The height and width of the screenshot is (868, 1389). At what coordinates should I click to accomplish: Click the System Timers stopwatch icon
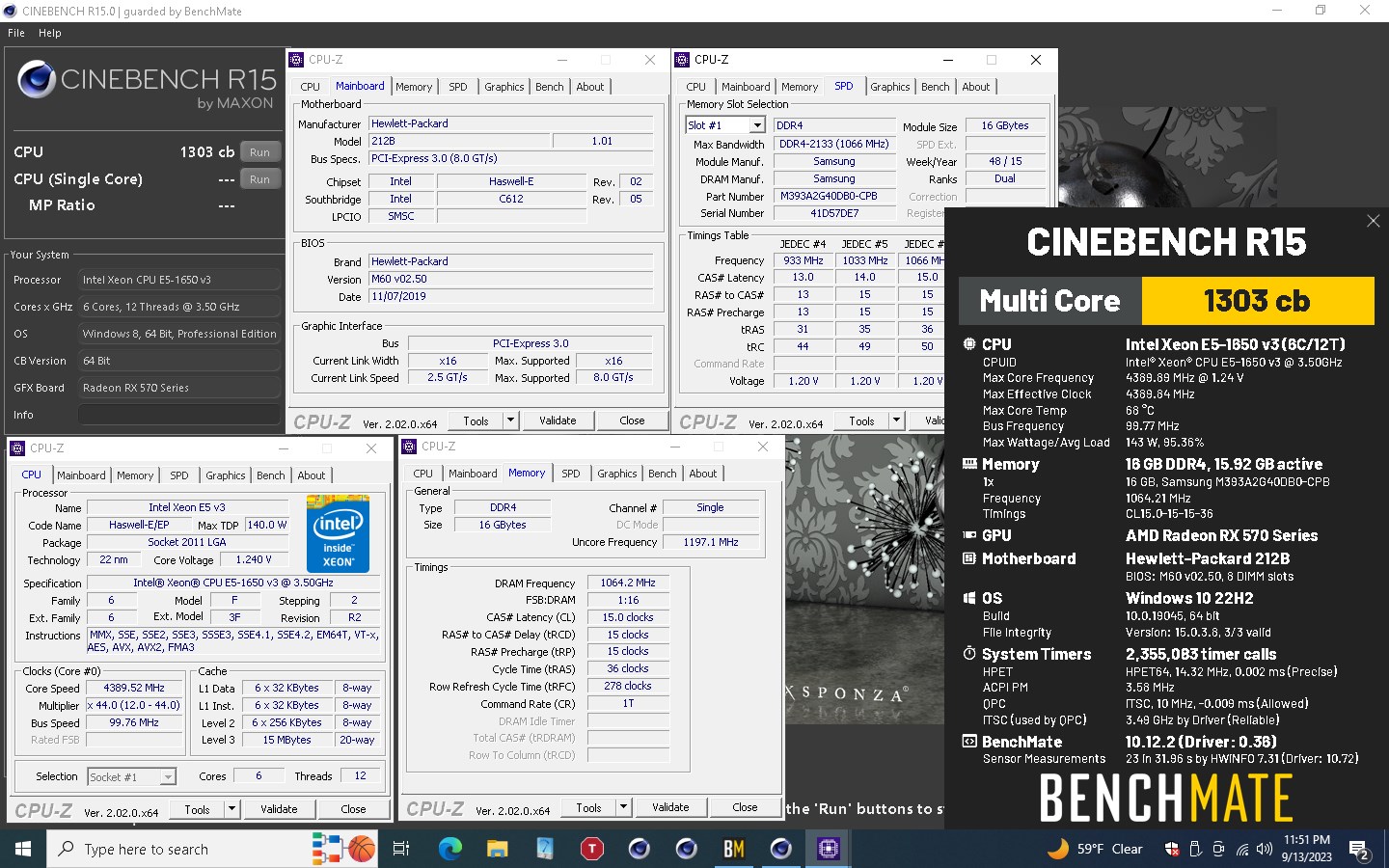coord(969,654)
